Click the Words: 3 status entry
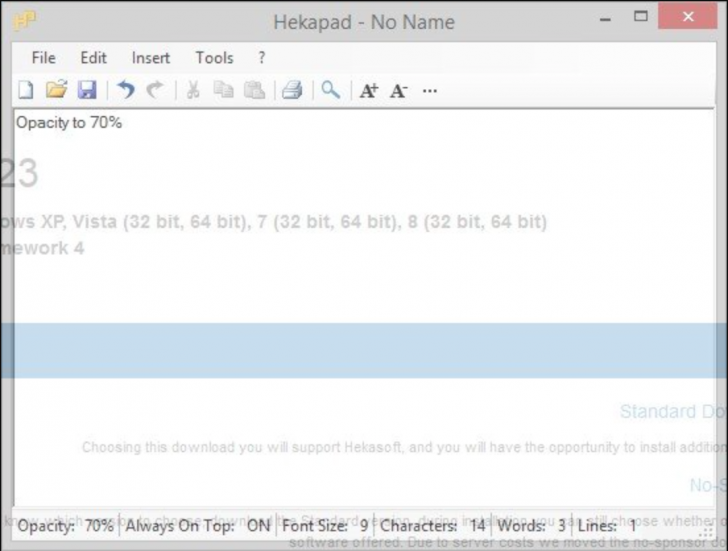The image size is (728, 551). (x=532, y=526)
